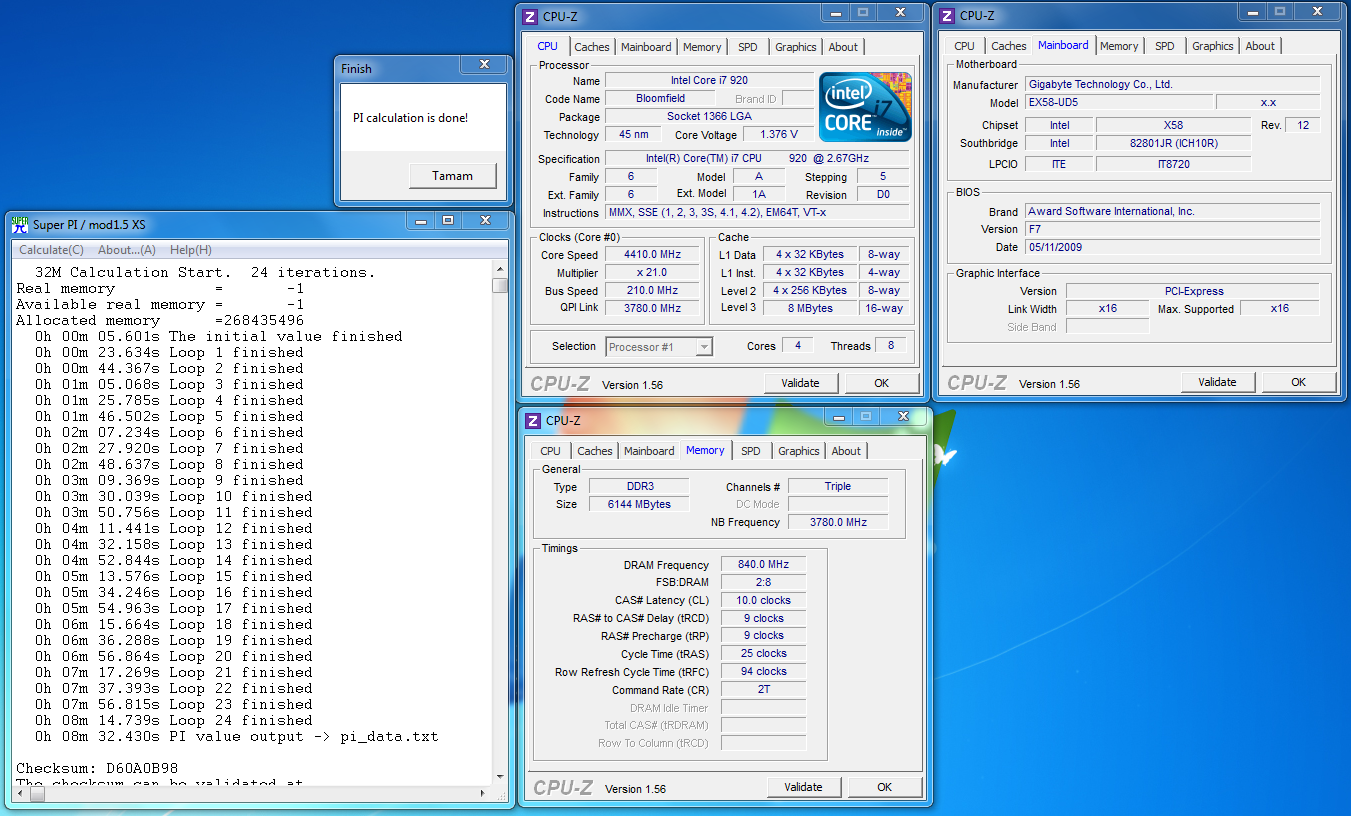Open the About tab in the Memory window
This screenshot has width=1351, height=816.
point(846,451)
